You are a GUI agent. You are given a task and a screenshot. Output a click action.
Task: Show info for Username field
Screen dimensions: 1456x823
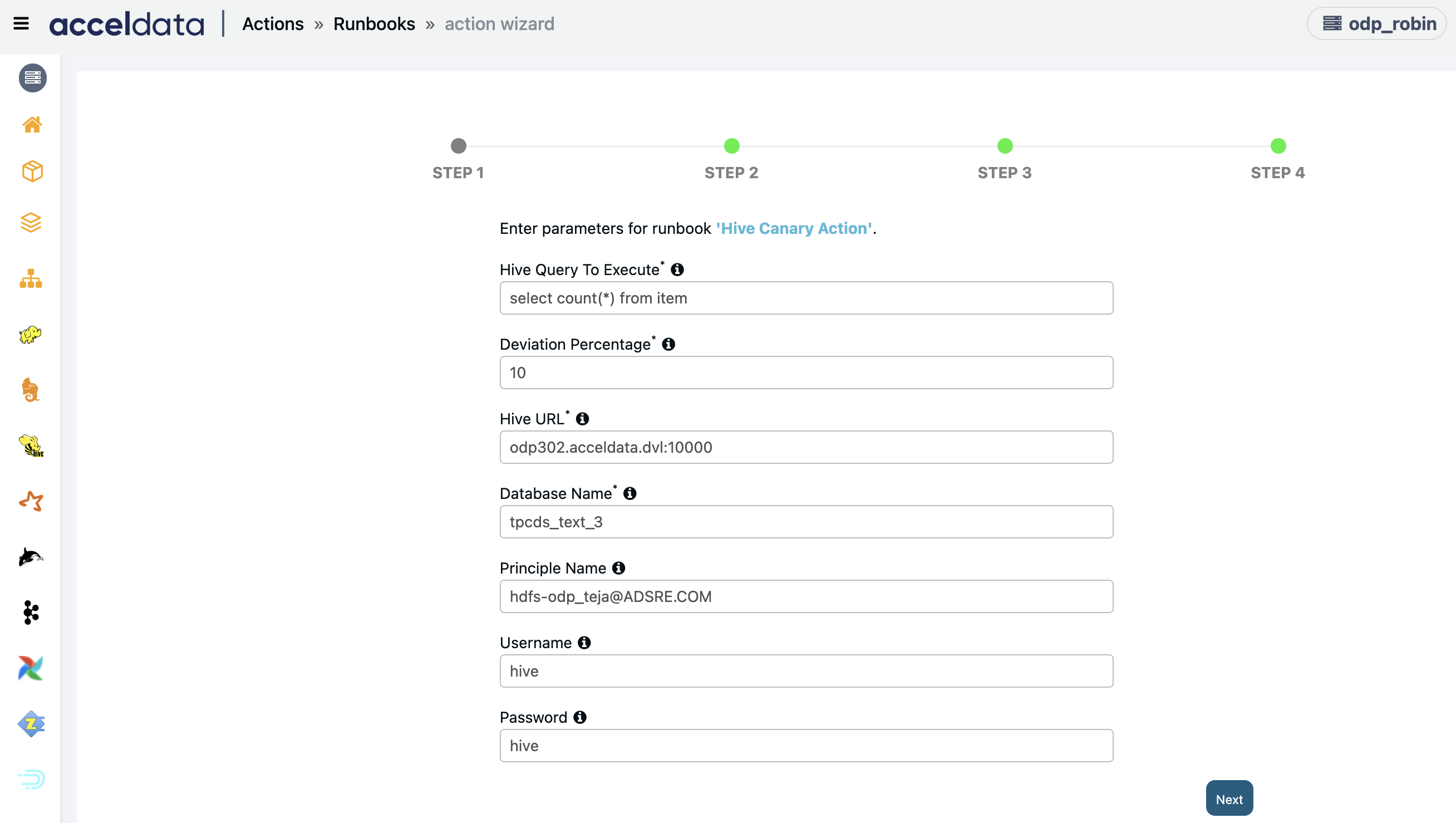[x=584, y=643]
